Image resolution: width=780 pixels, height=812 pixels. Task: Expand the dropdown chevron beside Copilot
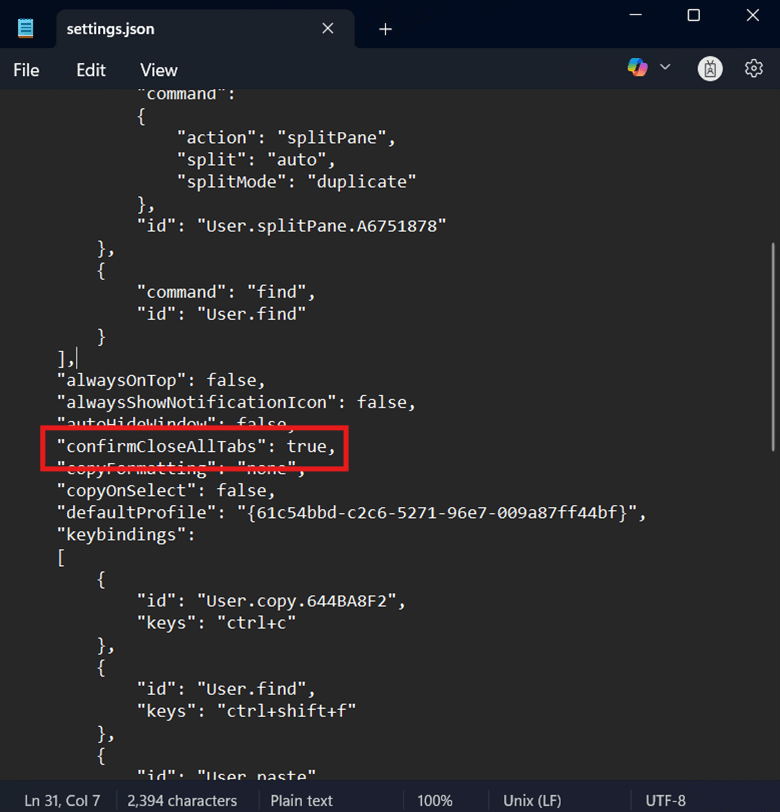(665, 68)
